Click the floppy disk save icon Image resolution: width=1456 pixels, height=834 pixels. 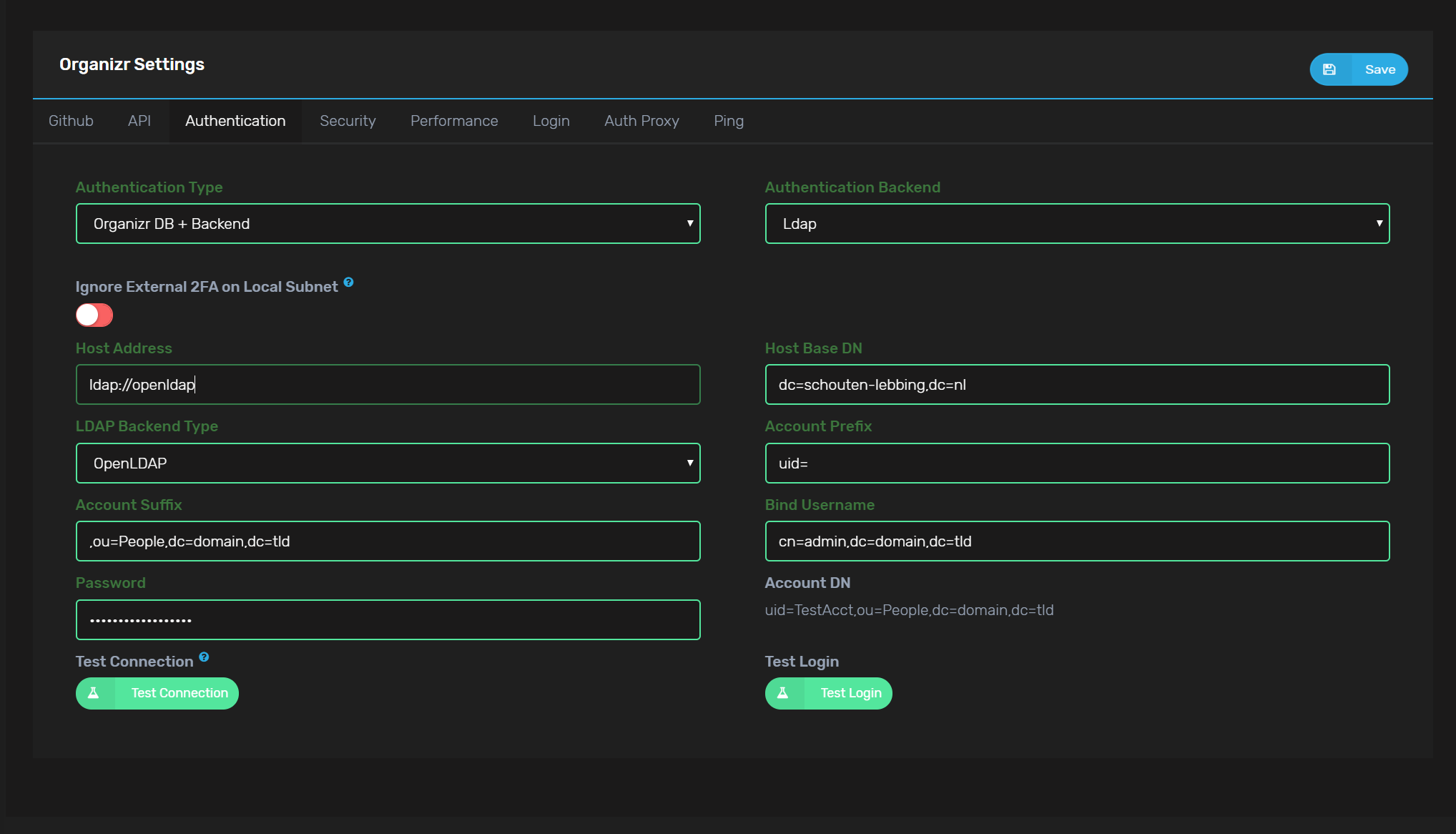[x=1329, y=69]
